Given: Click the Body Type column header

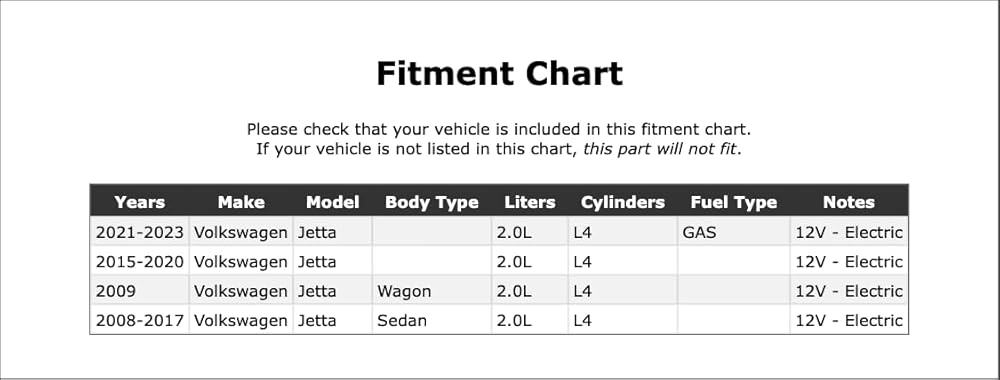Looking at the screenshot, I should (432, 202).
